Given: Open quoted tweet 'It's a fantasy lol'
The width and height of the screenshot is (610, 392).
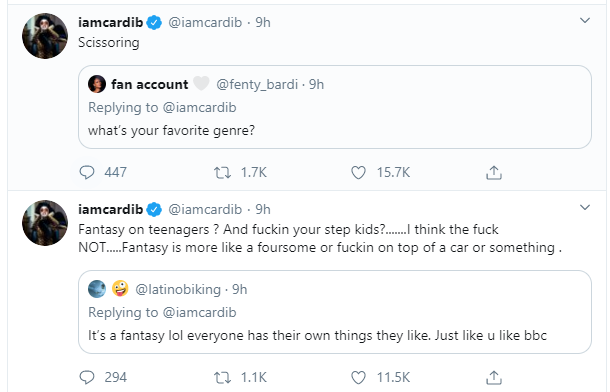Looking at the screenshot, I should [x=335, y=312].
